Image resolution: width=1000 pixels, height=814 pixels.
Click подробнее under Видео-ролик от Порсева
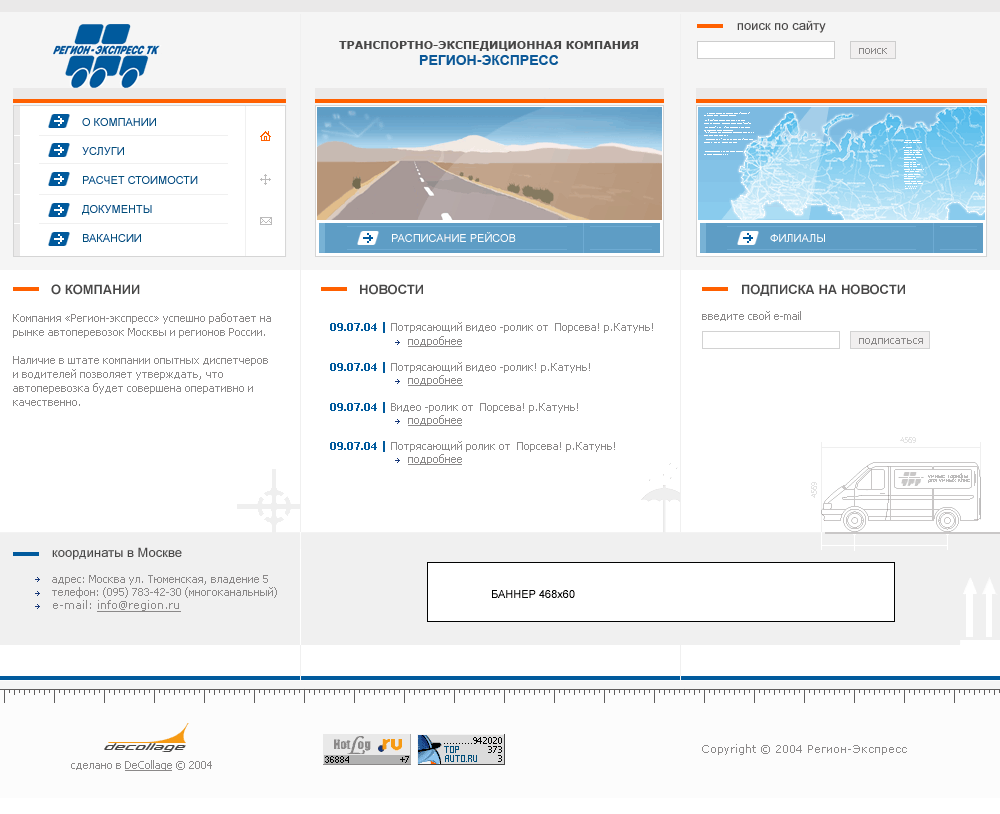(434, 420)
